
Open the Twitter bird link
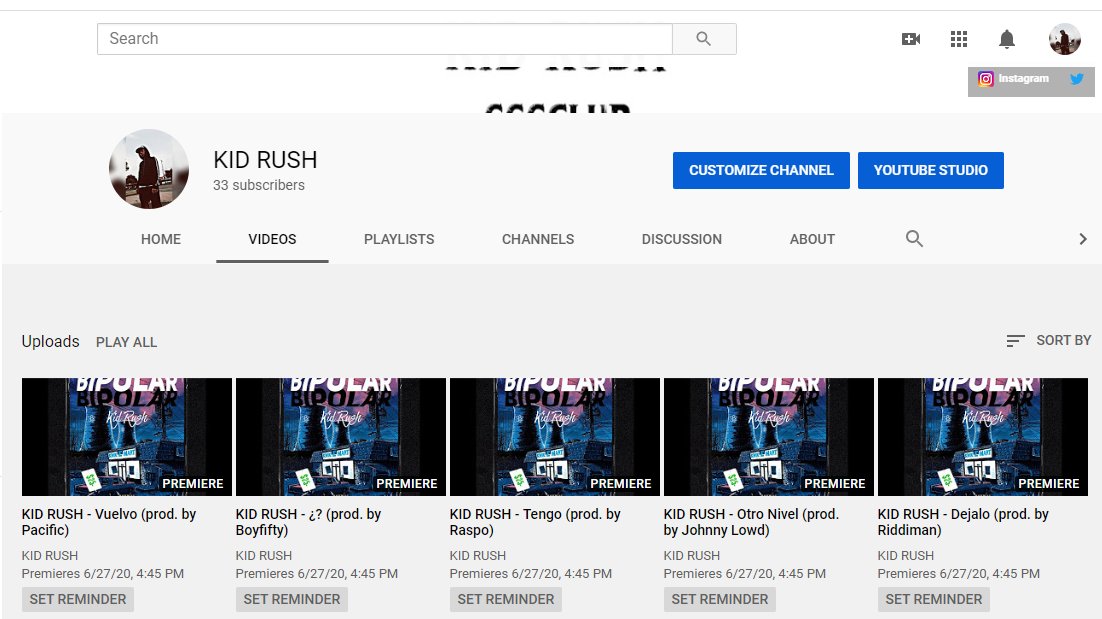point(1076,79)
